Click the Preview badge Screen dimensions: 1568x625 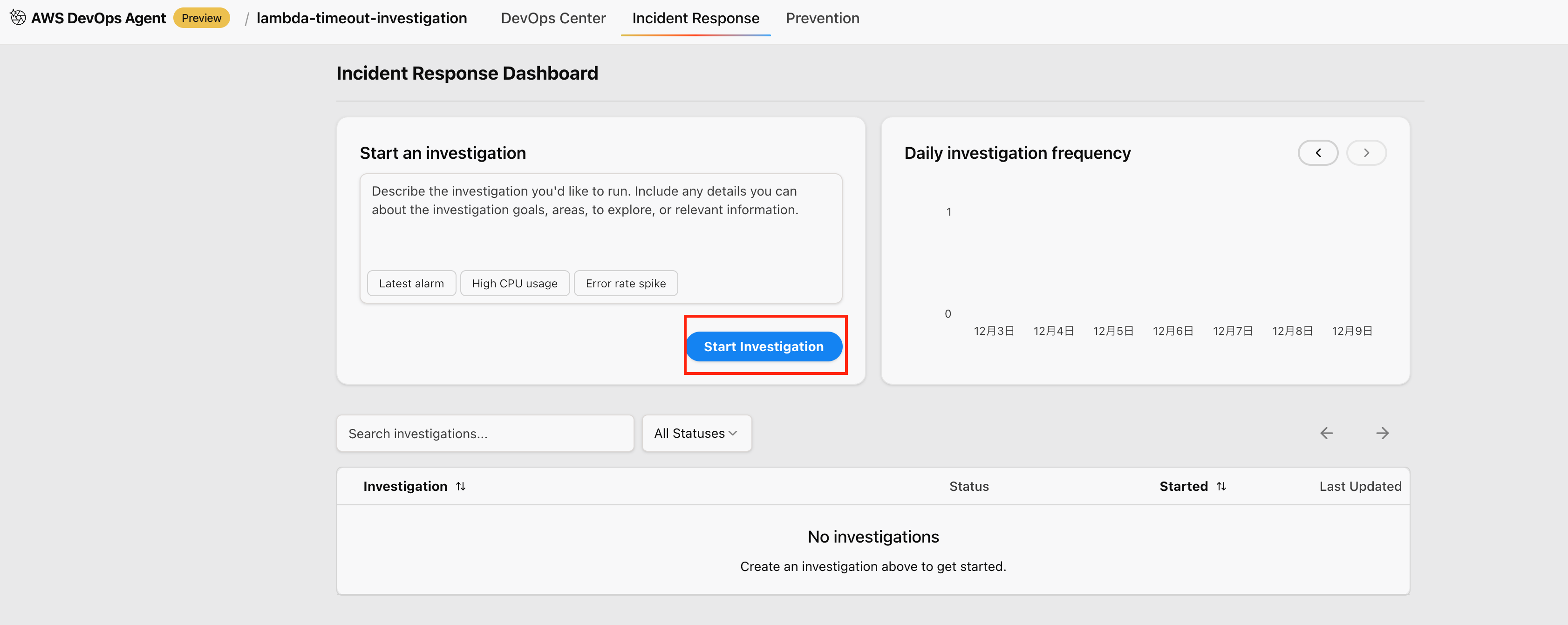click(x=202, y=18)
